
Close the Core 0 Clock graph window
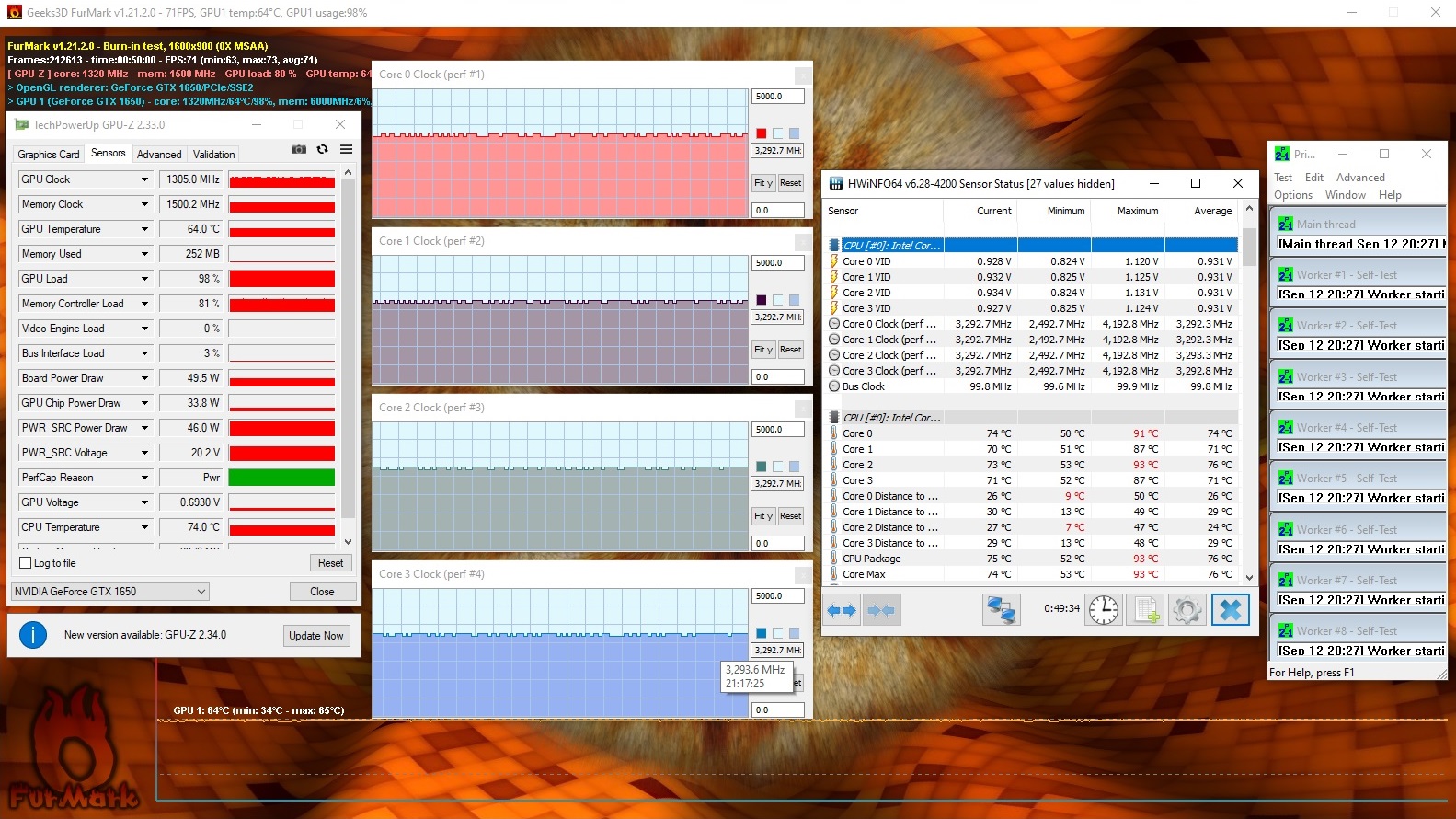click(803, 75)
